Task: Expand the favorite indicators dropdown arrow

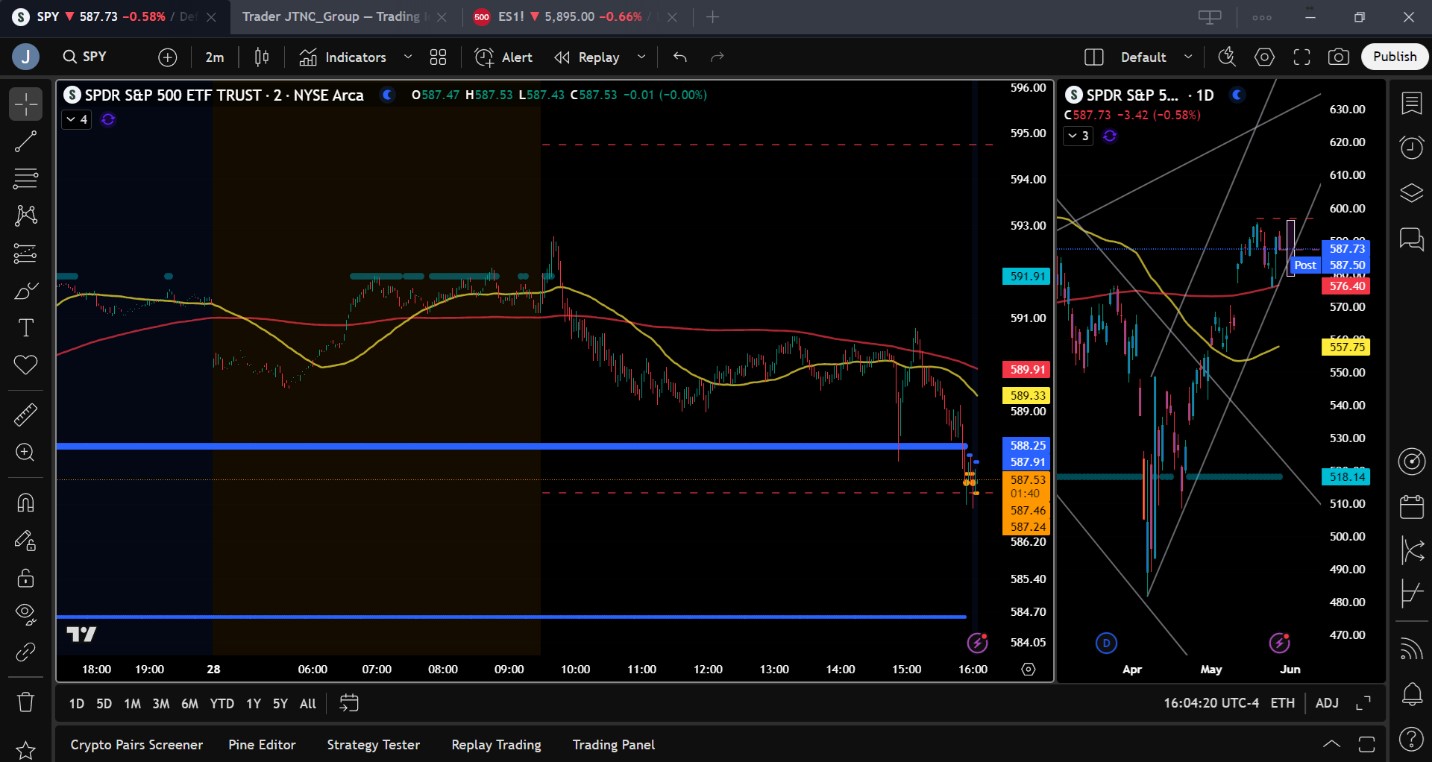Action: (408, 57)
